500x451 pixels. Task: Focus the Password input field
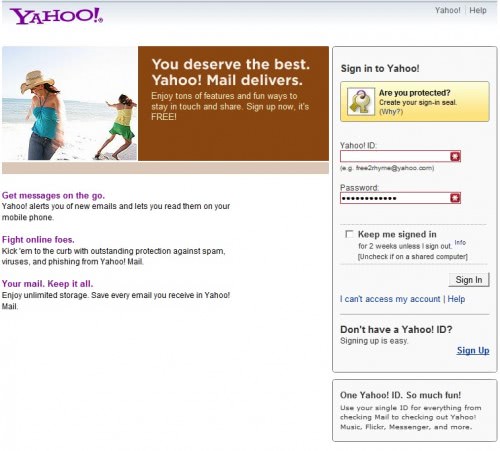click(395, 198)
